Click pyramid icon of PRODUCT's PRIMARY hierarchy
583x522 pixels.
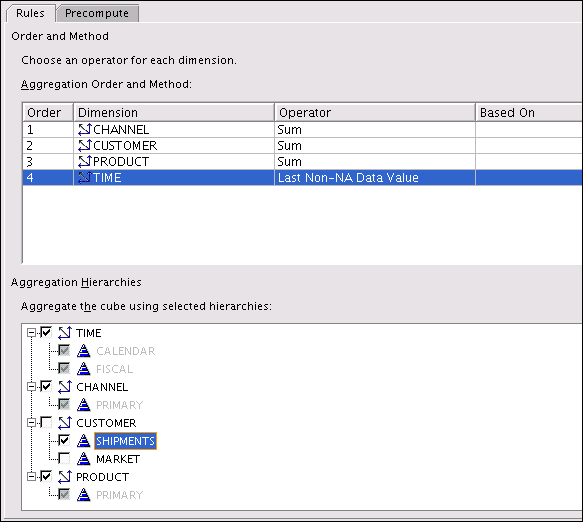[84, 495]
